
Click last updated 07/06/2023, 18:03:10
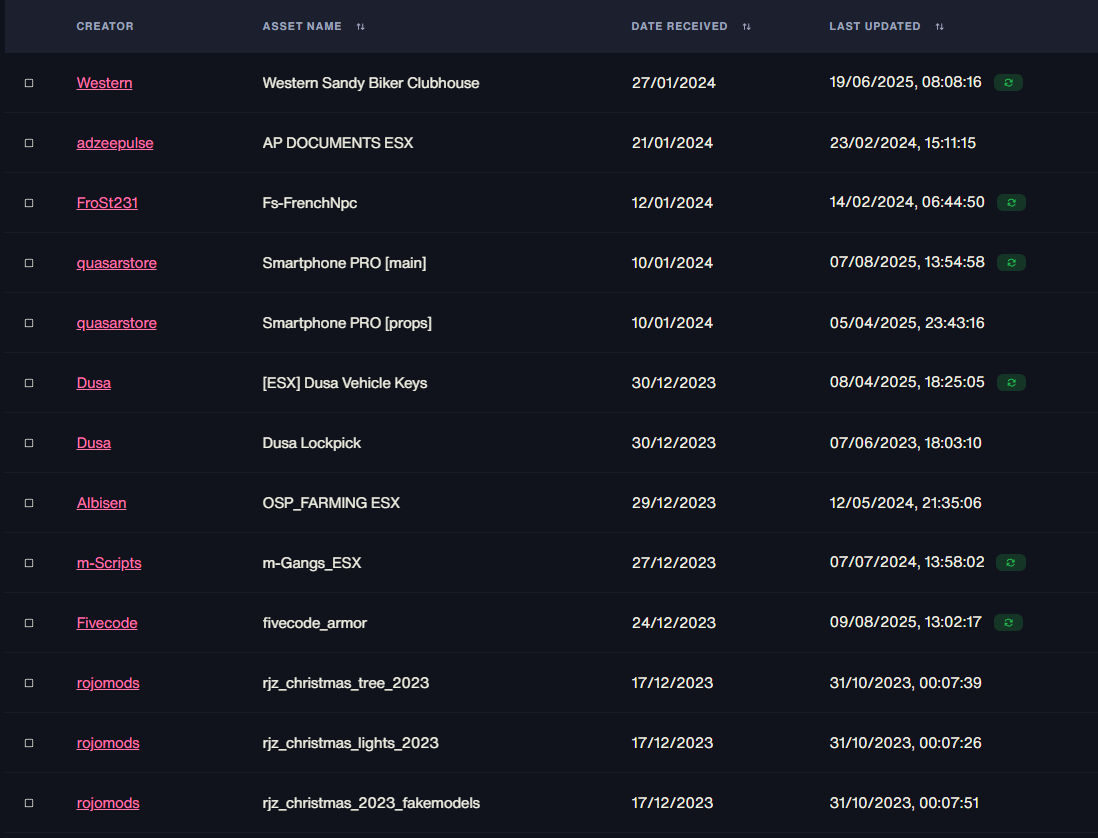[x=905, y=443]
